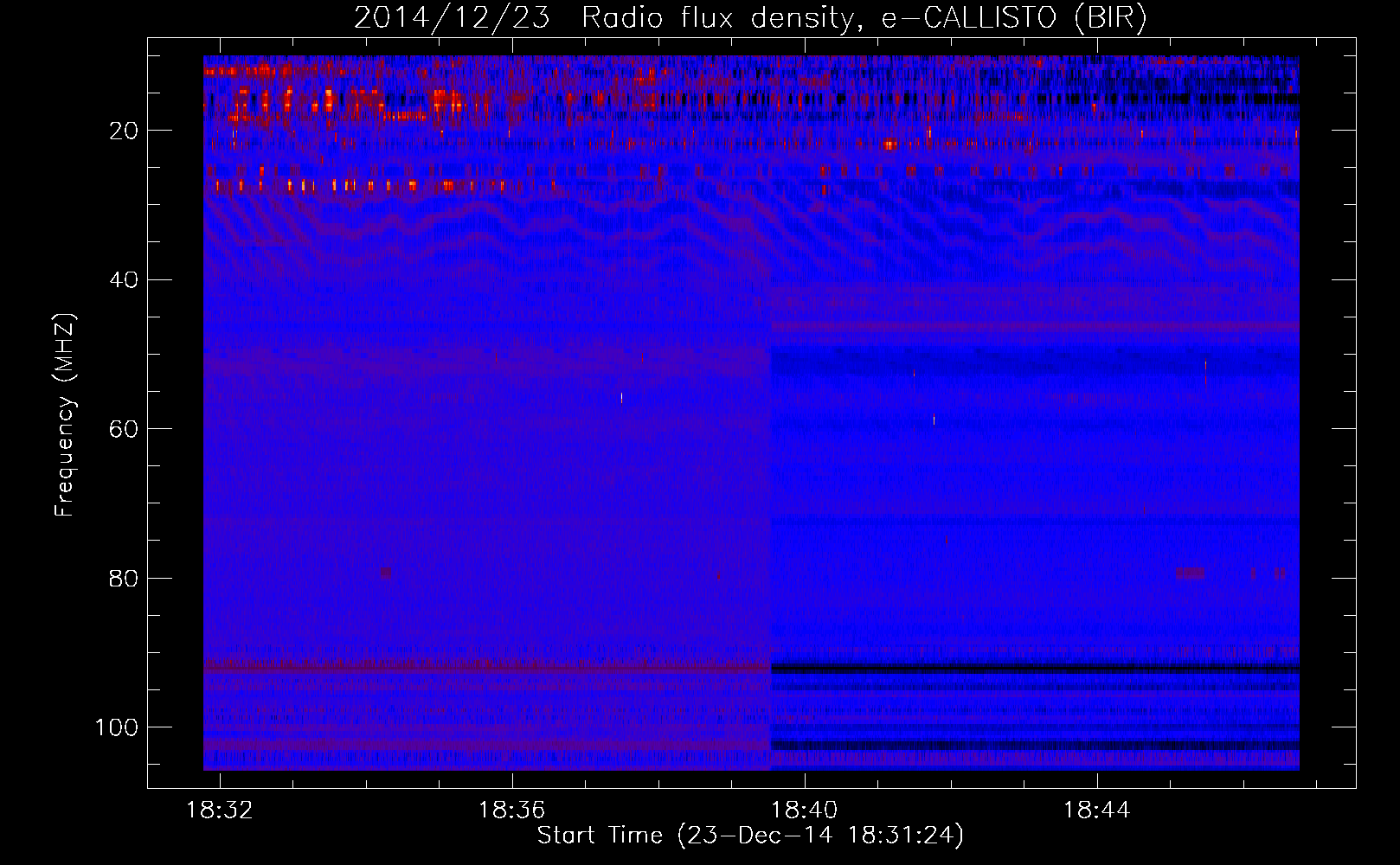Click the '40' frequency tick label
The height and width of the screenshot is (865, 1400).
click(x=125, y=280)
